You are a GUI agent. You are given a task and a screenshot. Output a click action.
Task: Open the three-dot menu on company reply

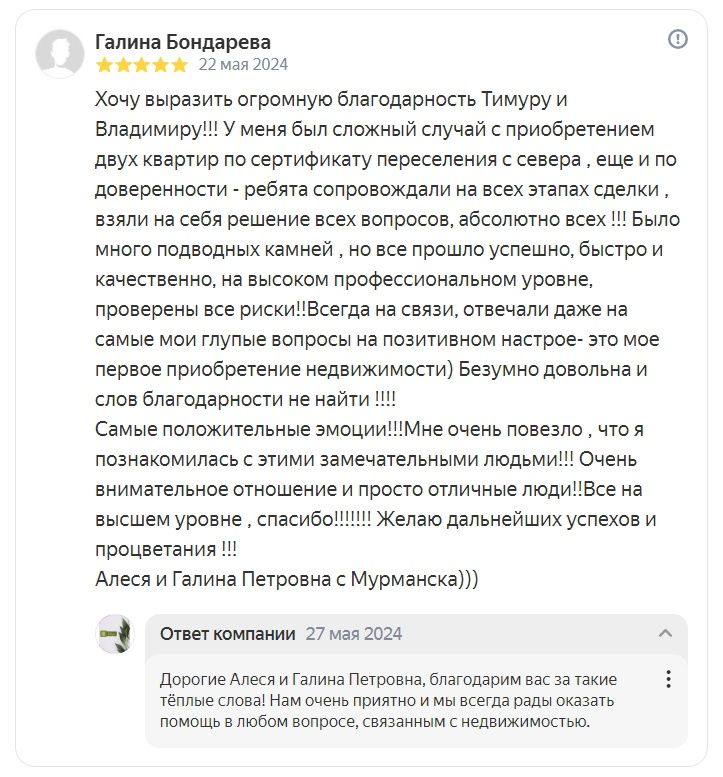coord(668,679)
